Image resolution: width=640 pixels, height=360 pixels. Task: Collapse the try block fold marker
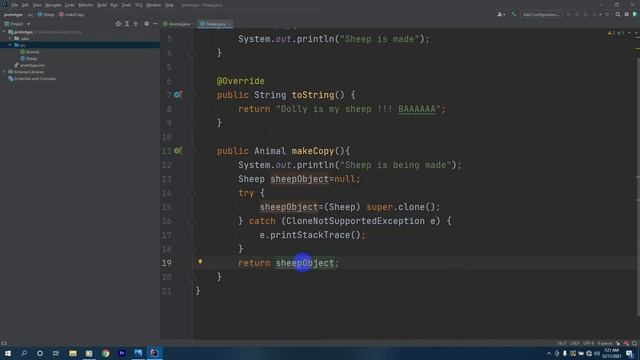(x=193, y=193)
